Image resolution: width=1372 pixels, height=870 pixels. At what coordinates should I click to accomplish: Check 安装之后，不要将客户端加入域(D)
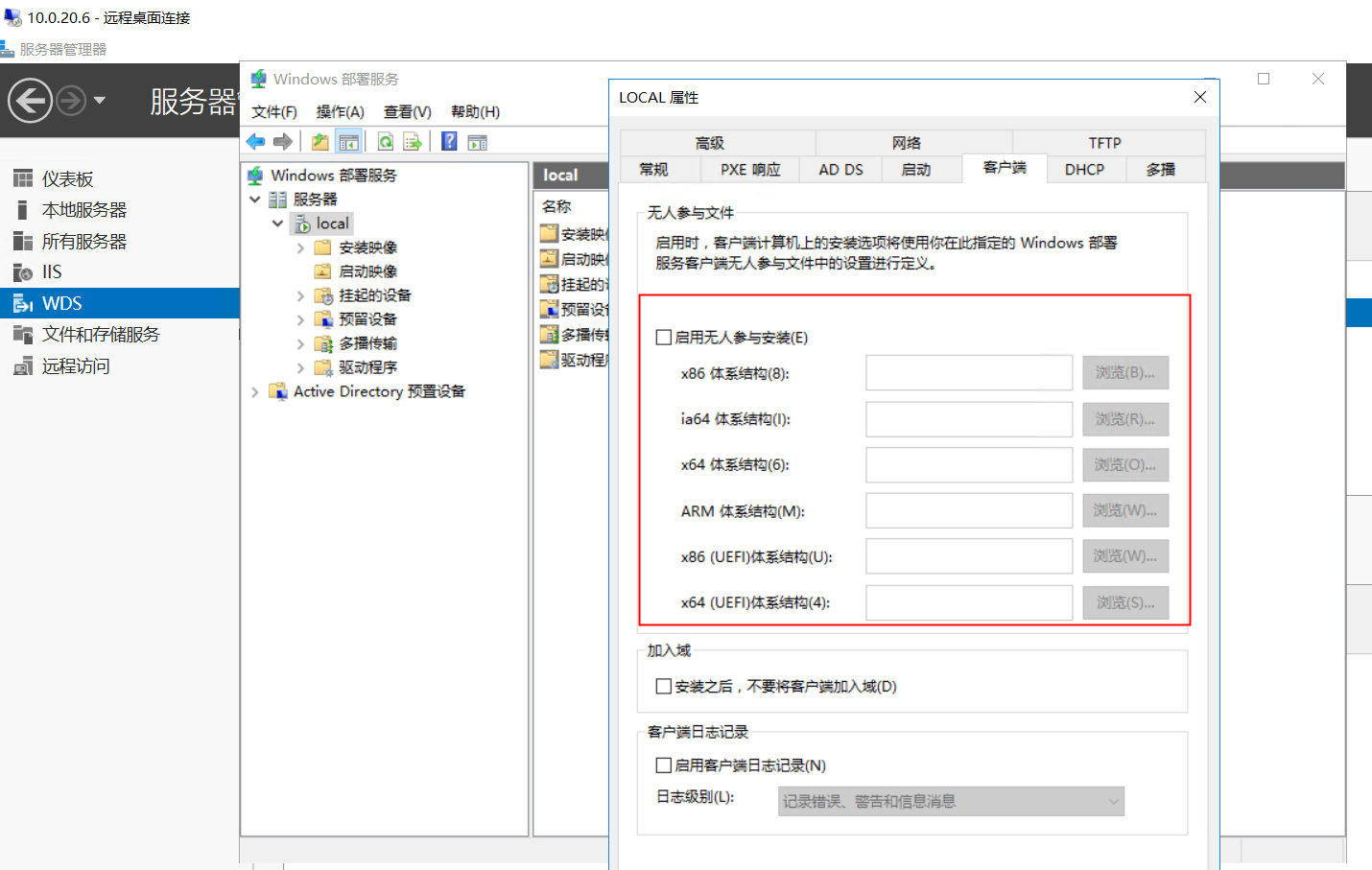point(663,687)
